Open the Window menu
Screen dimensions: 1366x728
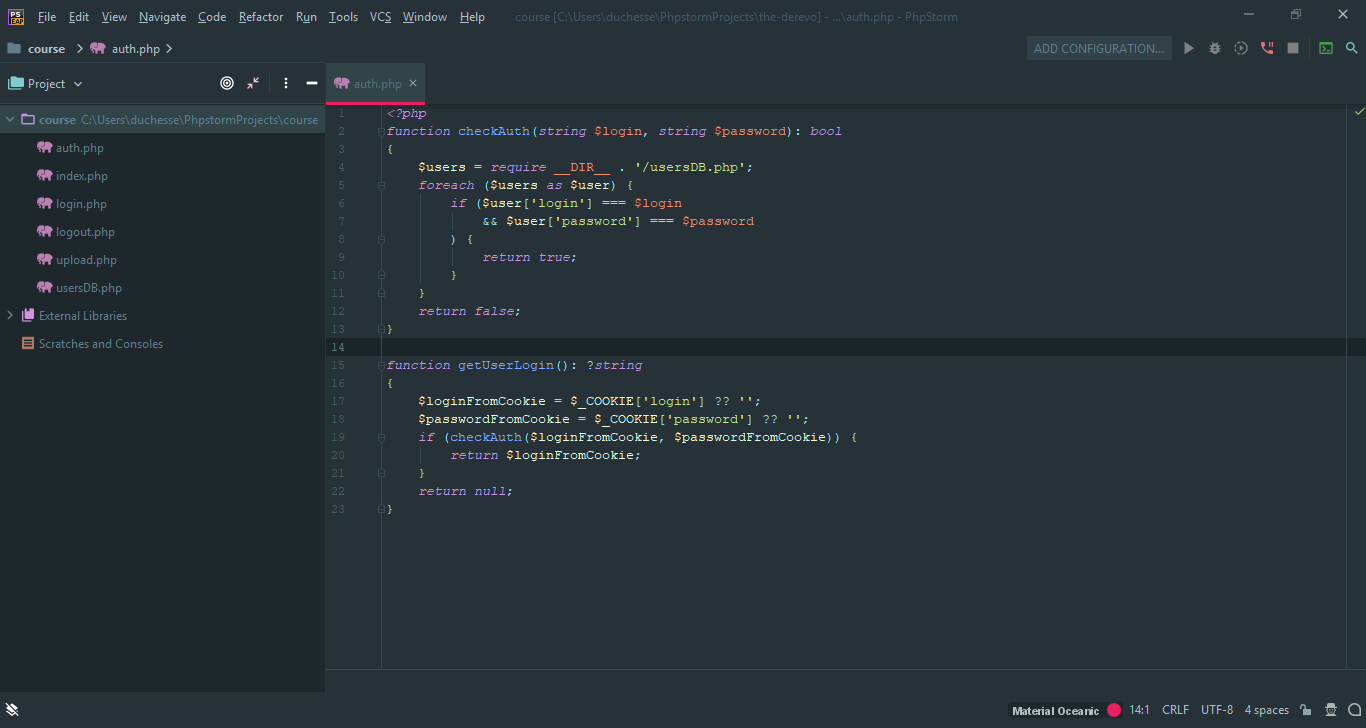425,17
